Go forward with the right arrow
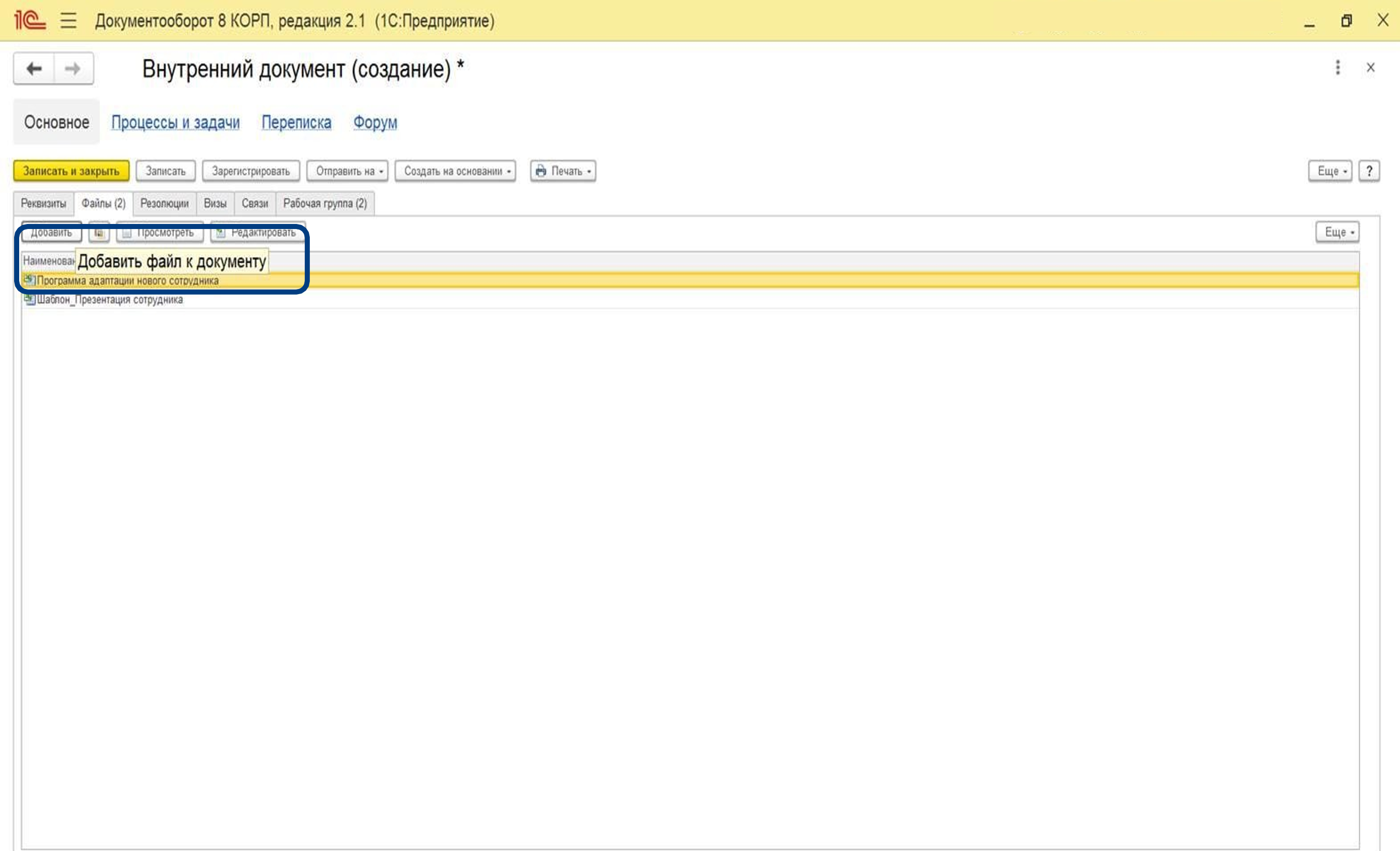This screenshot has width=1400, height=851. 73,69
